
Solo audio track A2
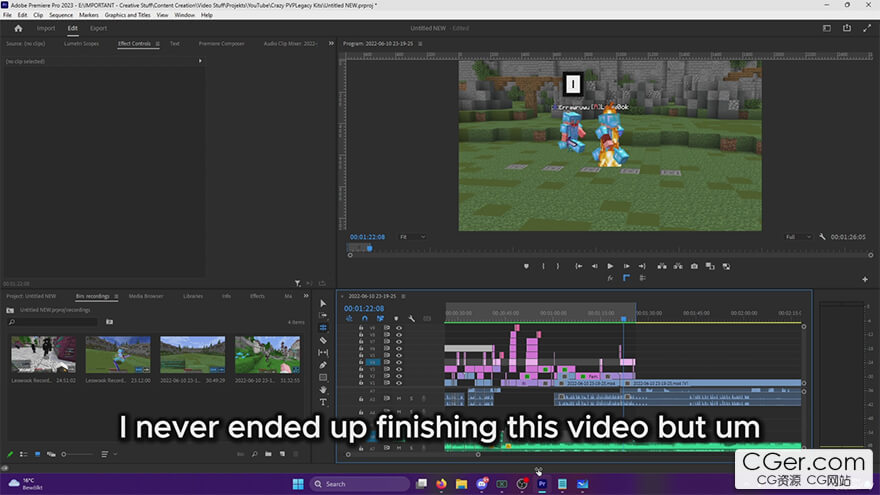(x=411, y=398)
